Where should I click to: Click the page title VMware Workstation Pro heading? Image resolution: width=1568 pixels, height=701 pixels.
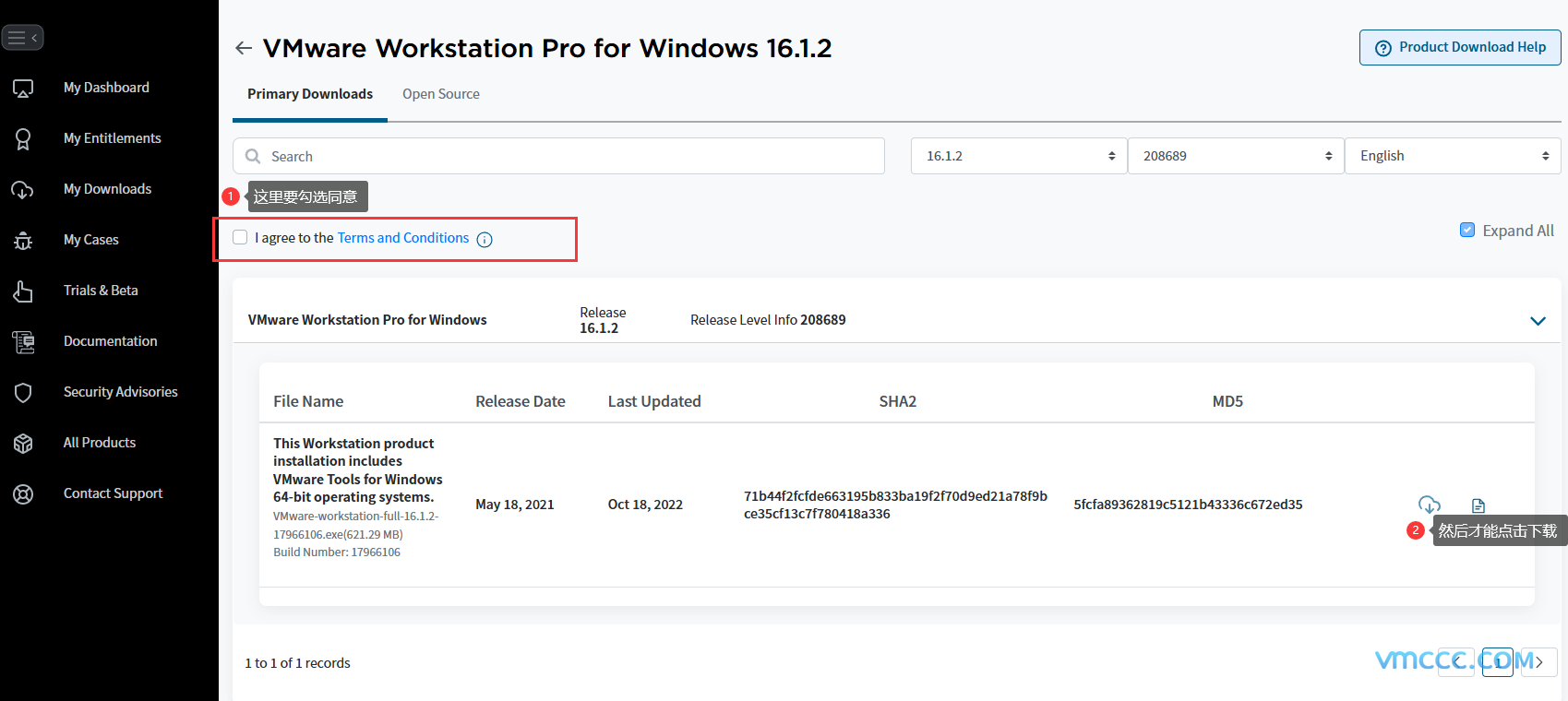(x=547, y=48)
